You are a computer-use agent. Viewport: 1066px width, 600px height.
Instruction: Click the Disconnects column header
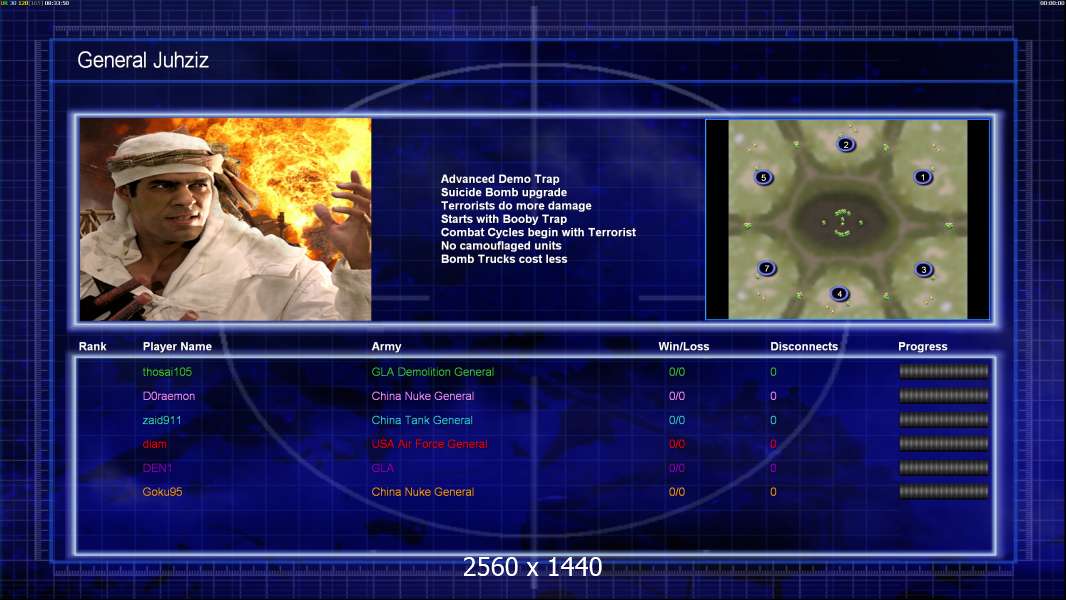804,347
